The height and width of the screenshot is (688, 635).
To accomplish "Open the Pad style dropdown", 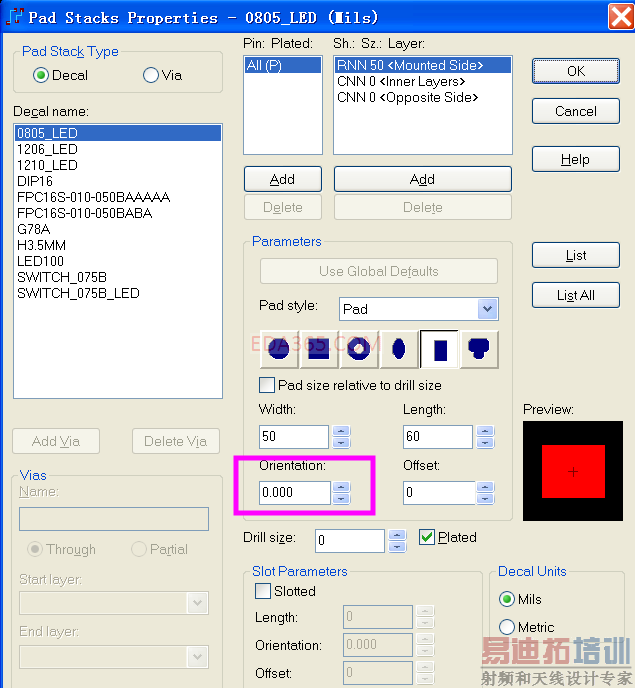I will (487, 309).
